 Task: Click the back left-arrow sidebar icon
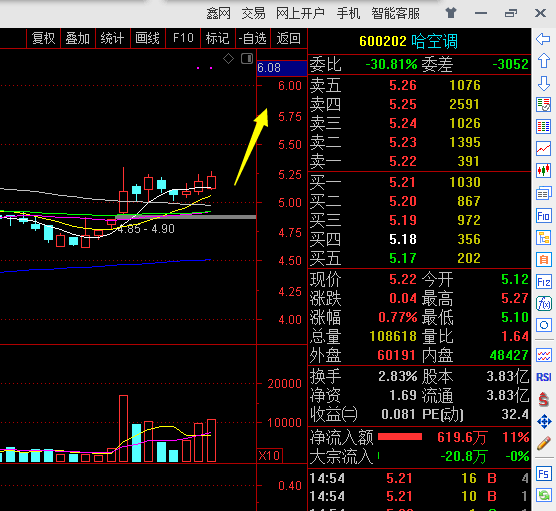[x=543, y=39]
